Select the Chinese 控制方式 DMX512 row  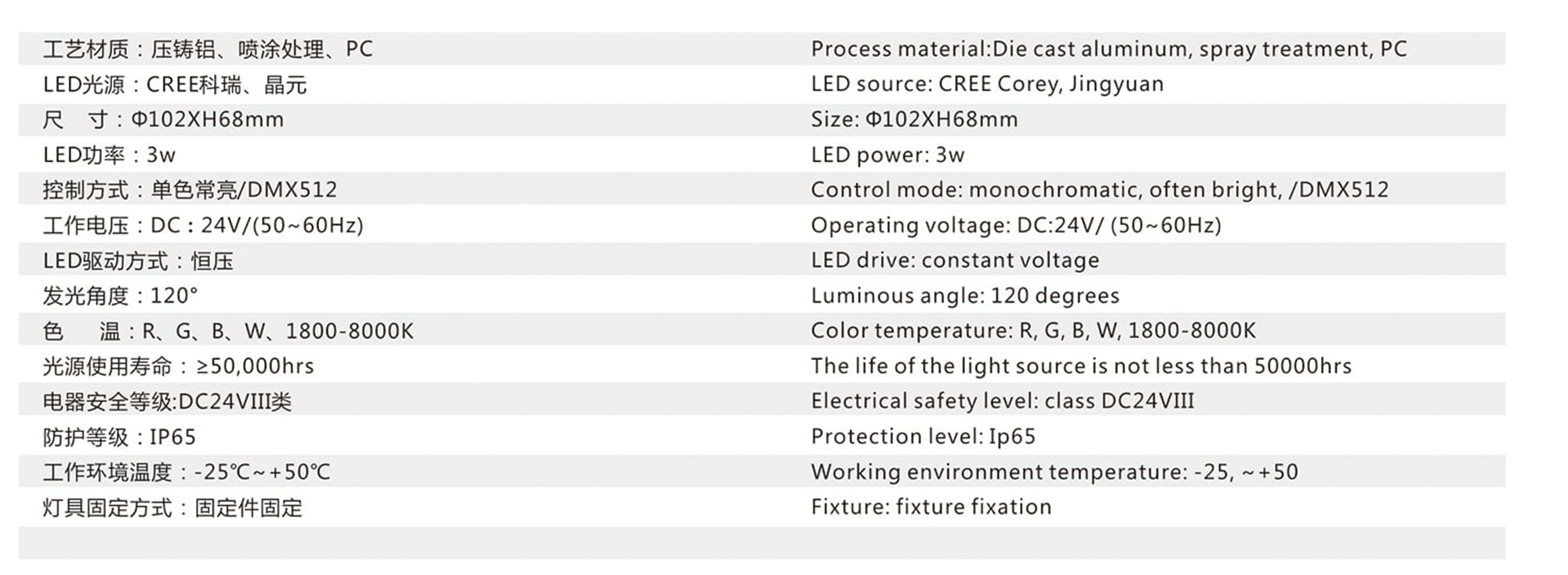click(190, 190)
